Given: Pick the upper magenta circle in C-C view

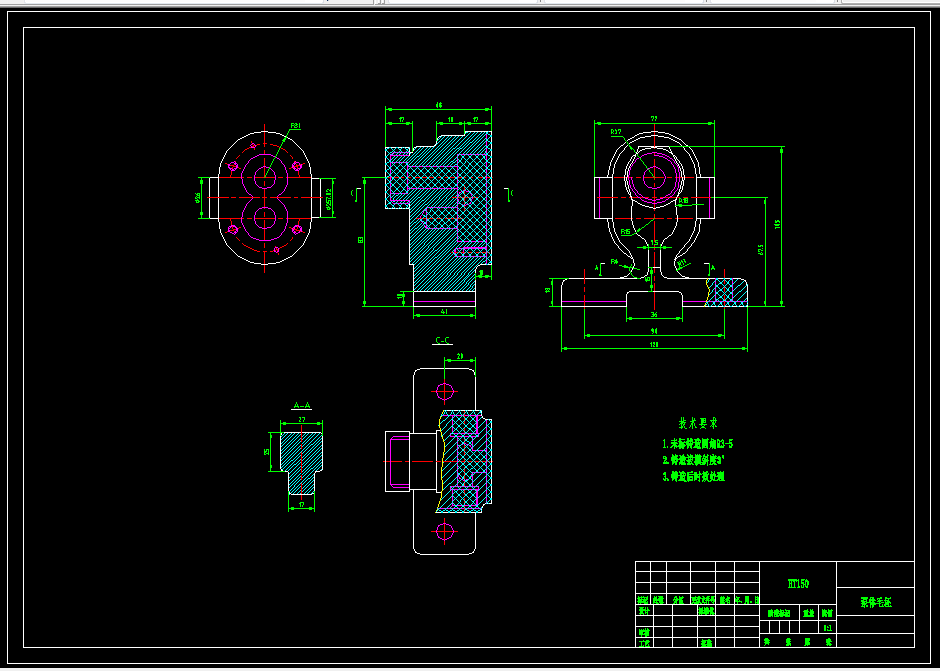Looking at the screenshot, I should [444, 392].
